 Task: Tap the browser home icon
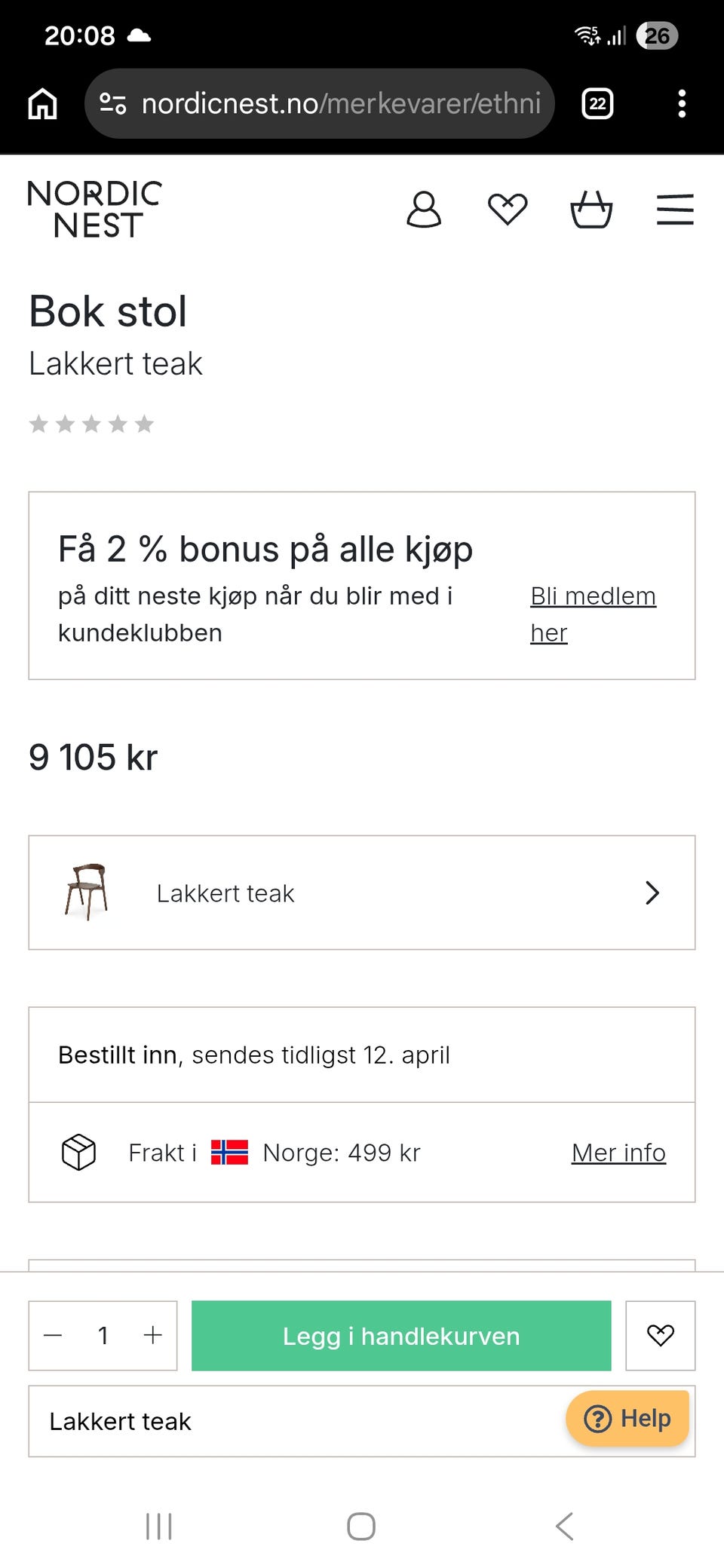coord(43,104)
